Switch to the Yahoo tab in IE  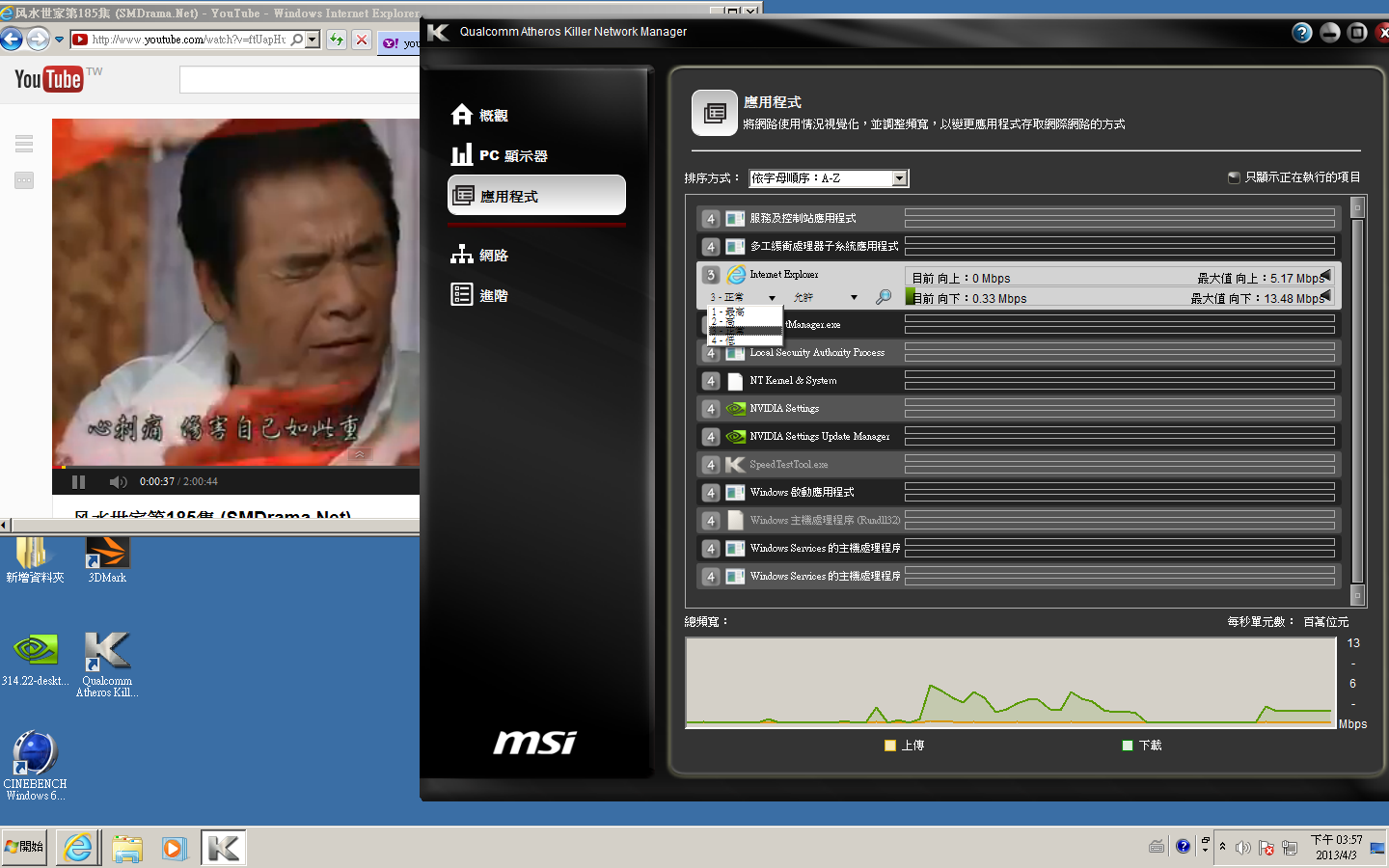(400, 42)
